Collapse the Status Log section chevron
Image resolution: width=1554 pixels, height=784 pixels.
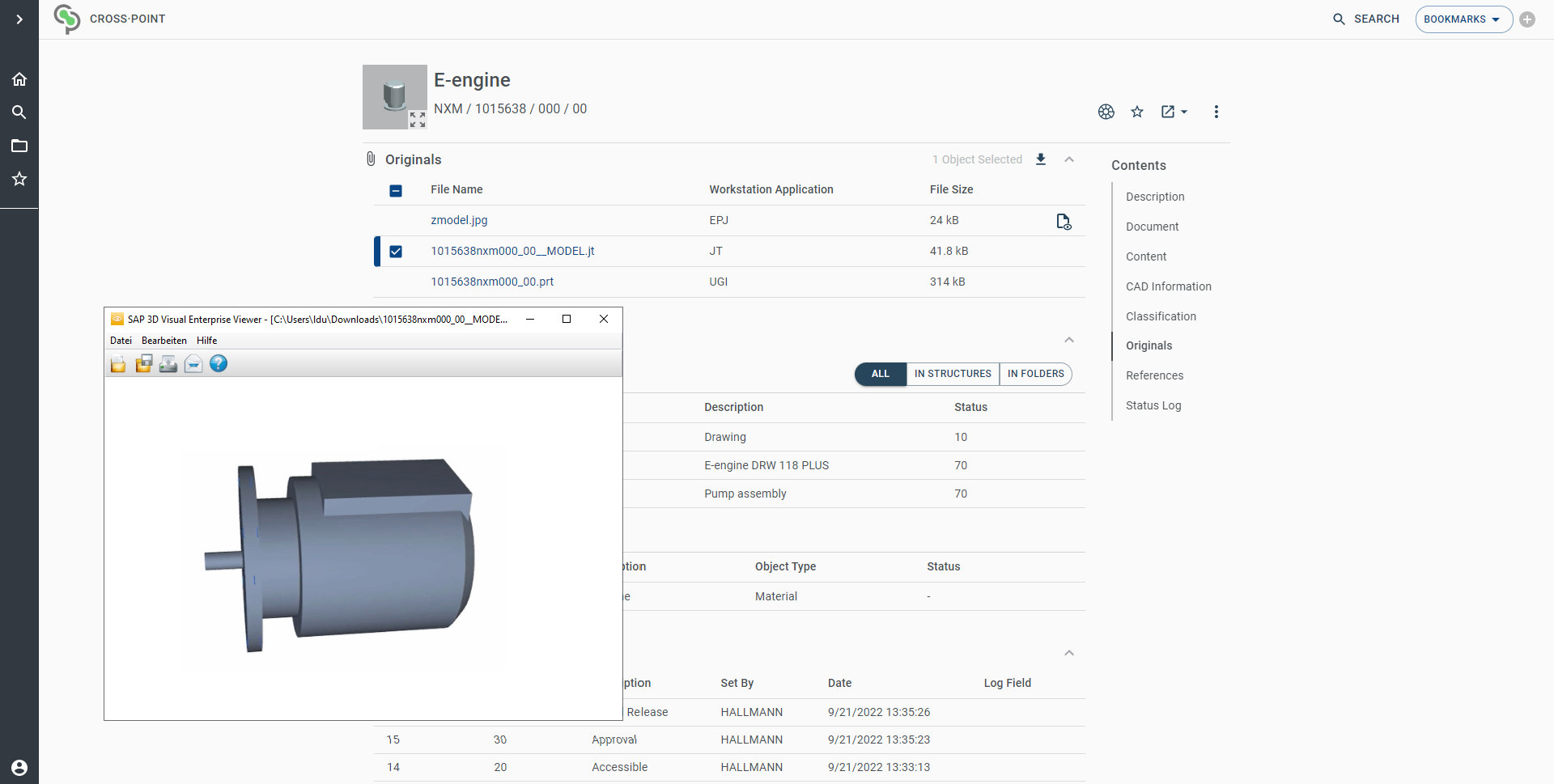(1069, 653)
